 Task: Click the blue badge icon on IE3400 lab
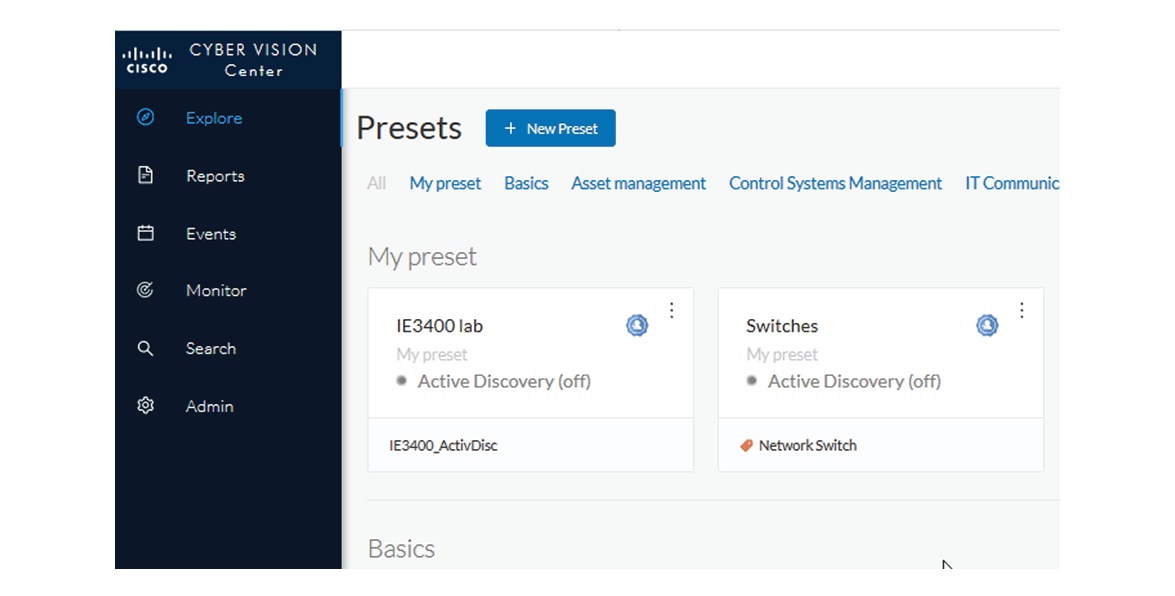[637, 325]
